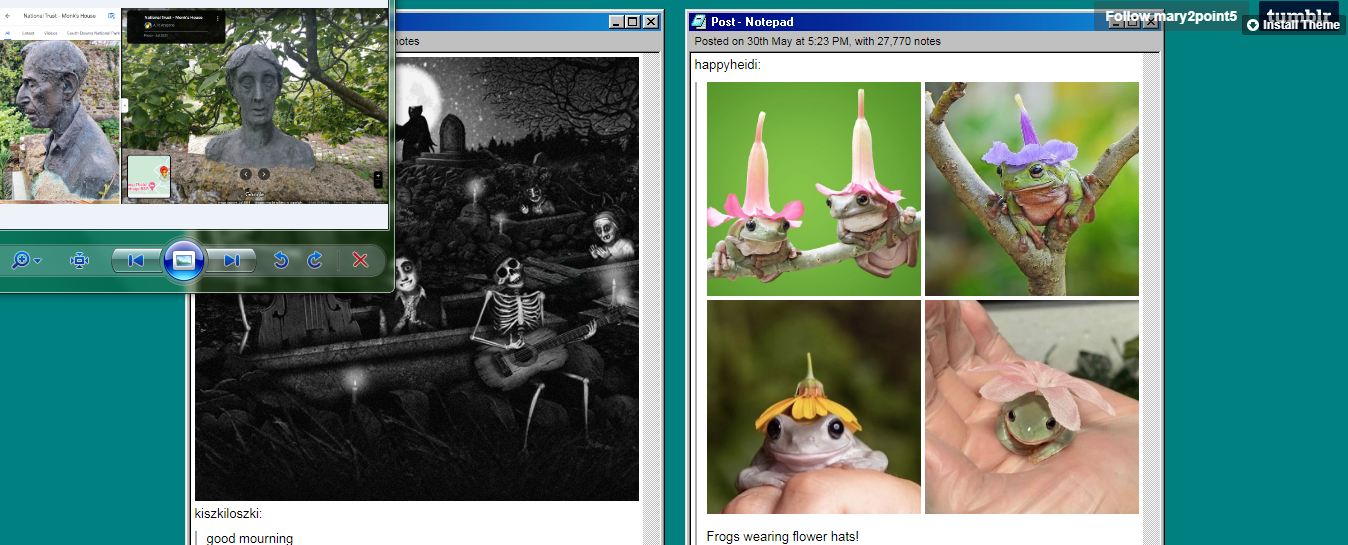Click the scrollbar of the left graveyard post window
Screen dimensions: 1348x545
click(x=651, y=299)
